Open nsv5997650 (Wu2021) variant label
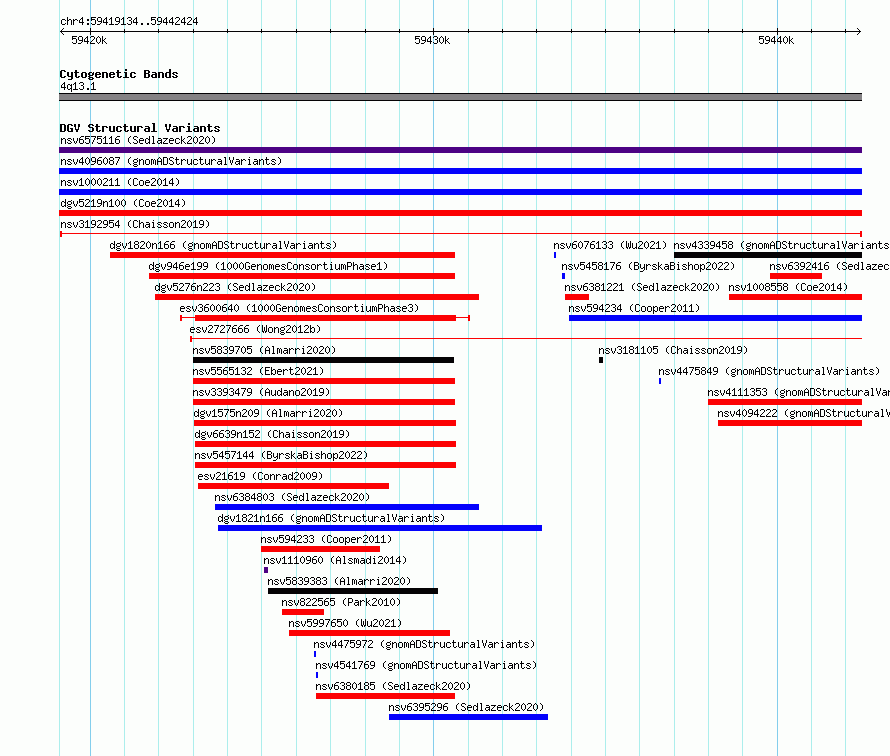890x756 pixels. tap(345, 623)
